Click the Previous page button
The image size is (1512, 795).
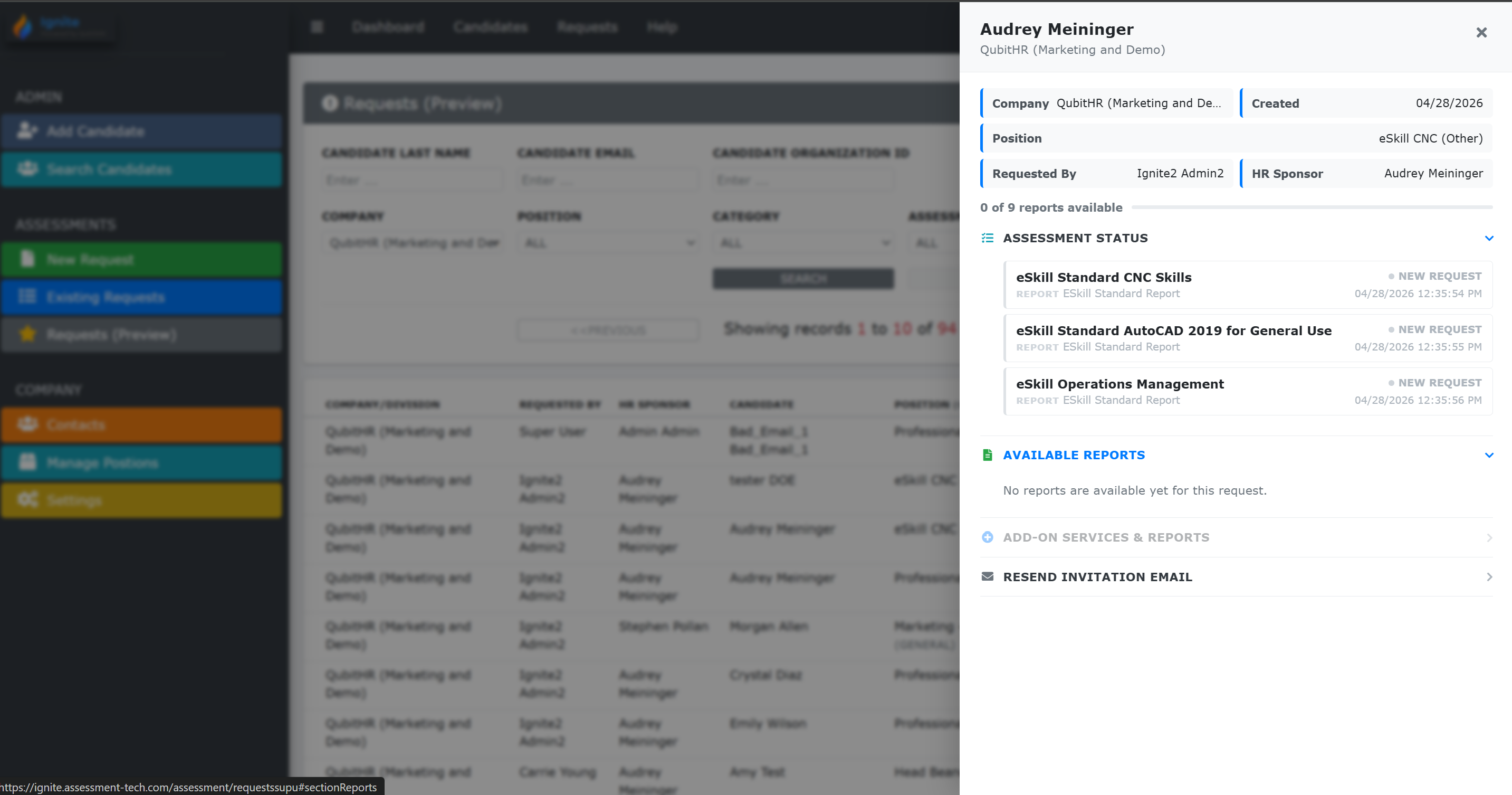coord(608,330)
